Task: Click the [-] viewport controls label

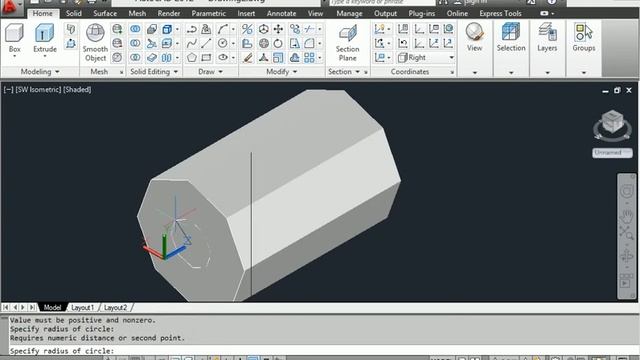Action: pyautogui.click(x=8, y=89)
